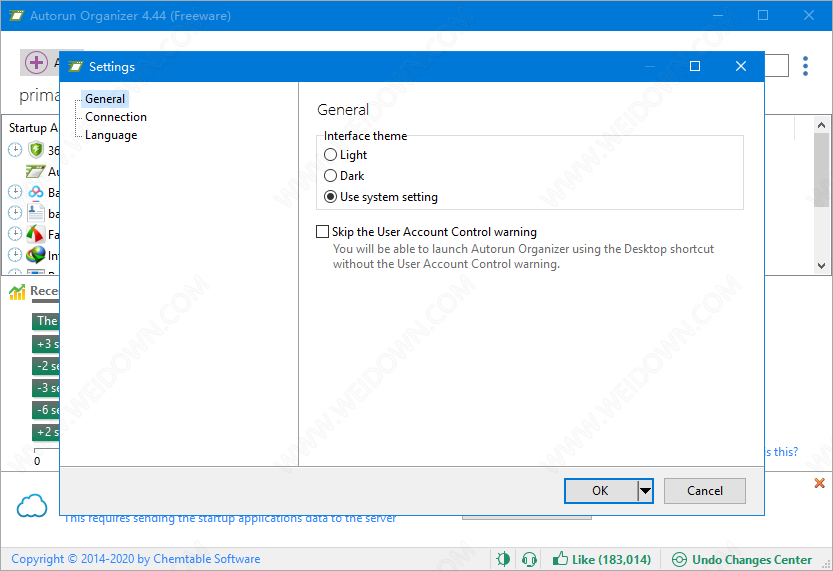The image size is (833, 571).
Task: Click the clock icon beside the Baidu entry
Action: (x=15, y=192)
